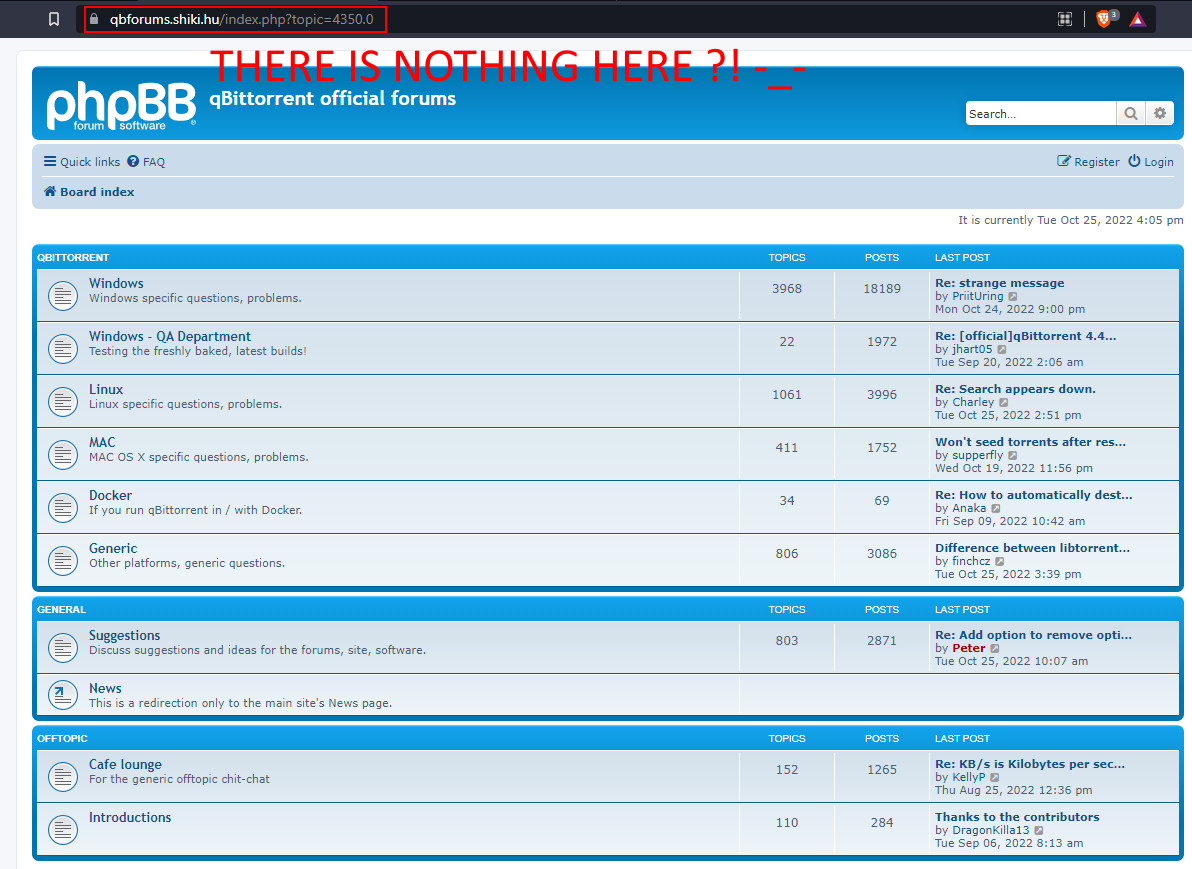1192x869 pixels.
Task: Click the lock icon in the address bar
Action: pos(94,19)
